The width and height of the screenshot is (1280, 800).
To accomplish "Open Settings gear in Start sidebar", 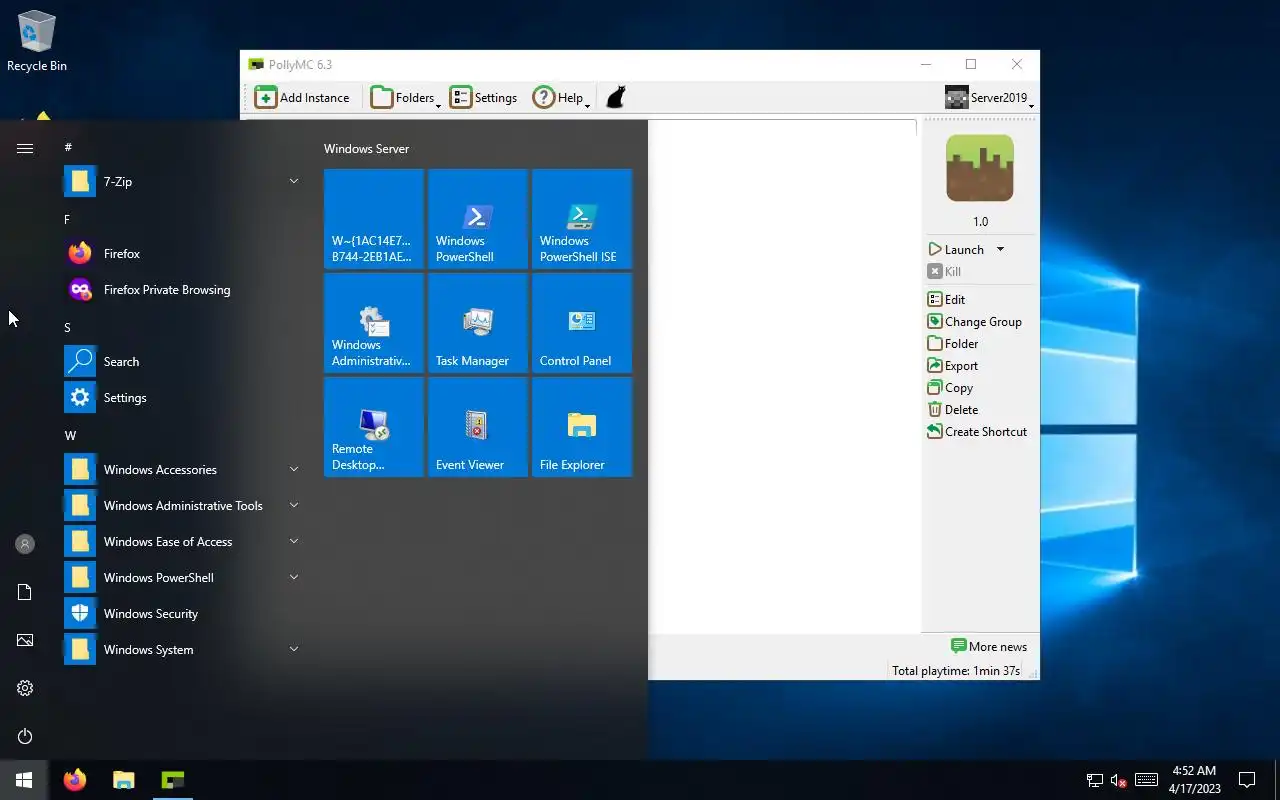I will click(25, 688).
